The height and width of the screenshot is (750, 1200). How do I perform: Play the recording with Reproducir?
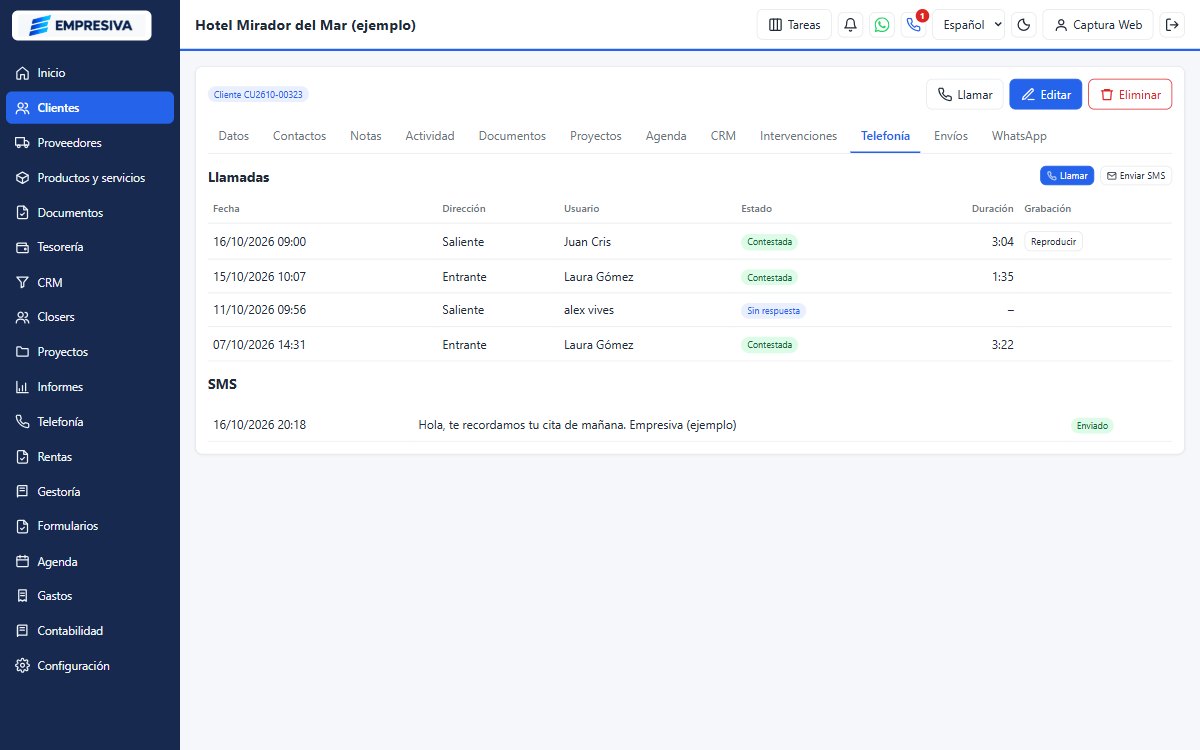(x=1053, y=242)
